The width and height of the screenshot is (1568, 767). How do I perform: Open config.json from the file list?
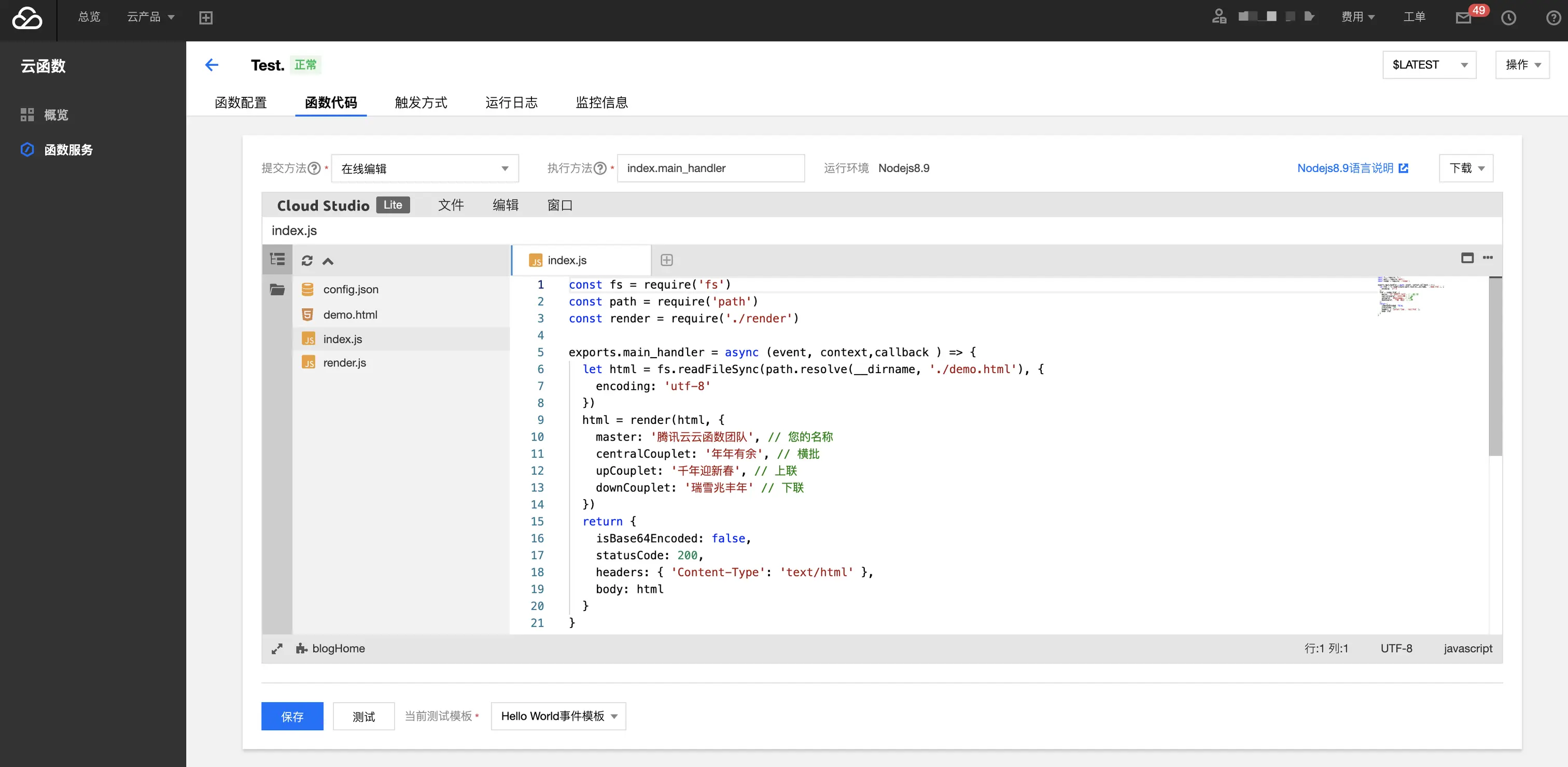tap(350, 289)
